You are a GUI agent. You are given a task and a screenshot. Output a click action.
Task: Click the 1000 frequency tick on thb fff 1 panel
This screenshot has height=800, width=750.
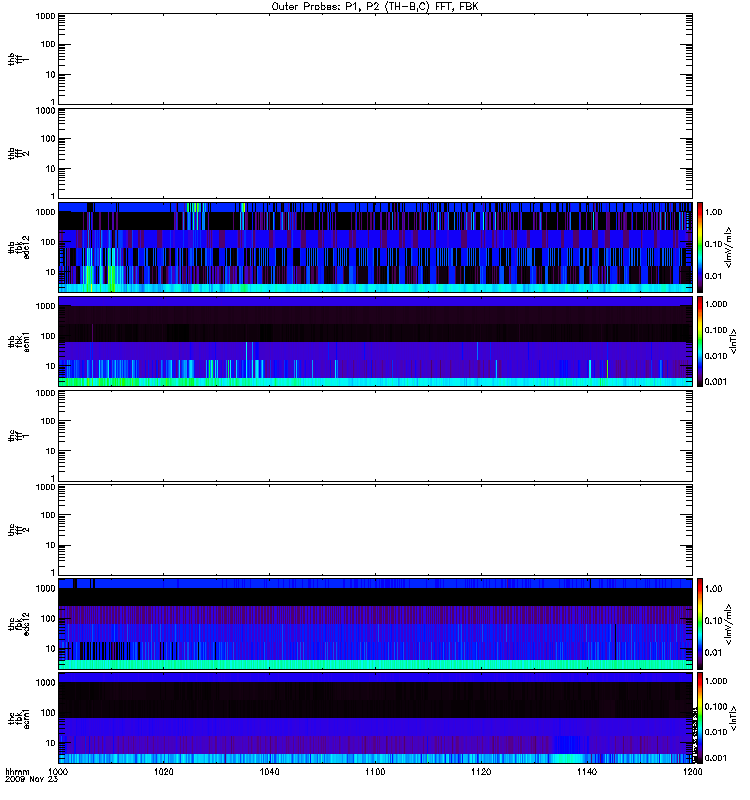pyautogui.click(x=45, y=16)
